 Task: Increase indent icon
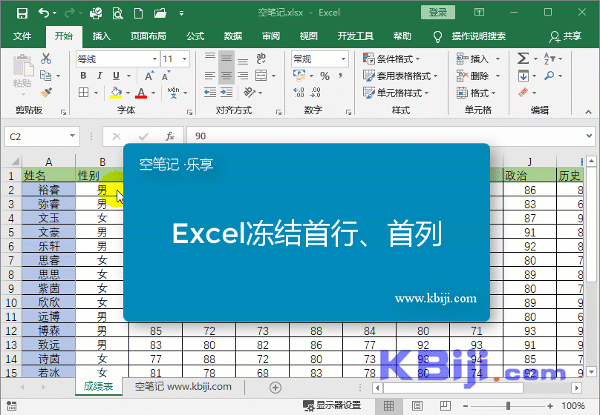226,92
